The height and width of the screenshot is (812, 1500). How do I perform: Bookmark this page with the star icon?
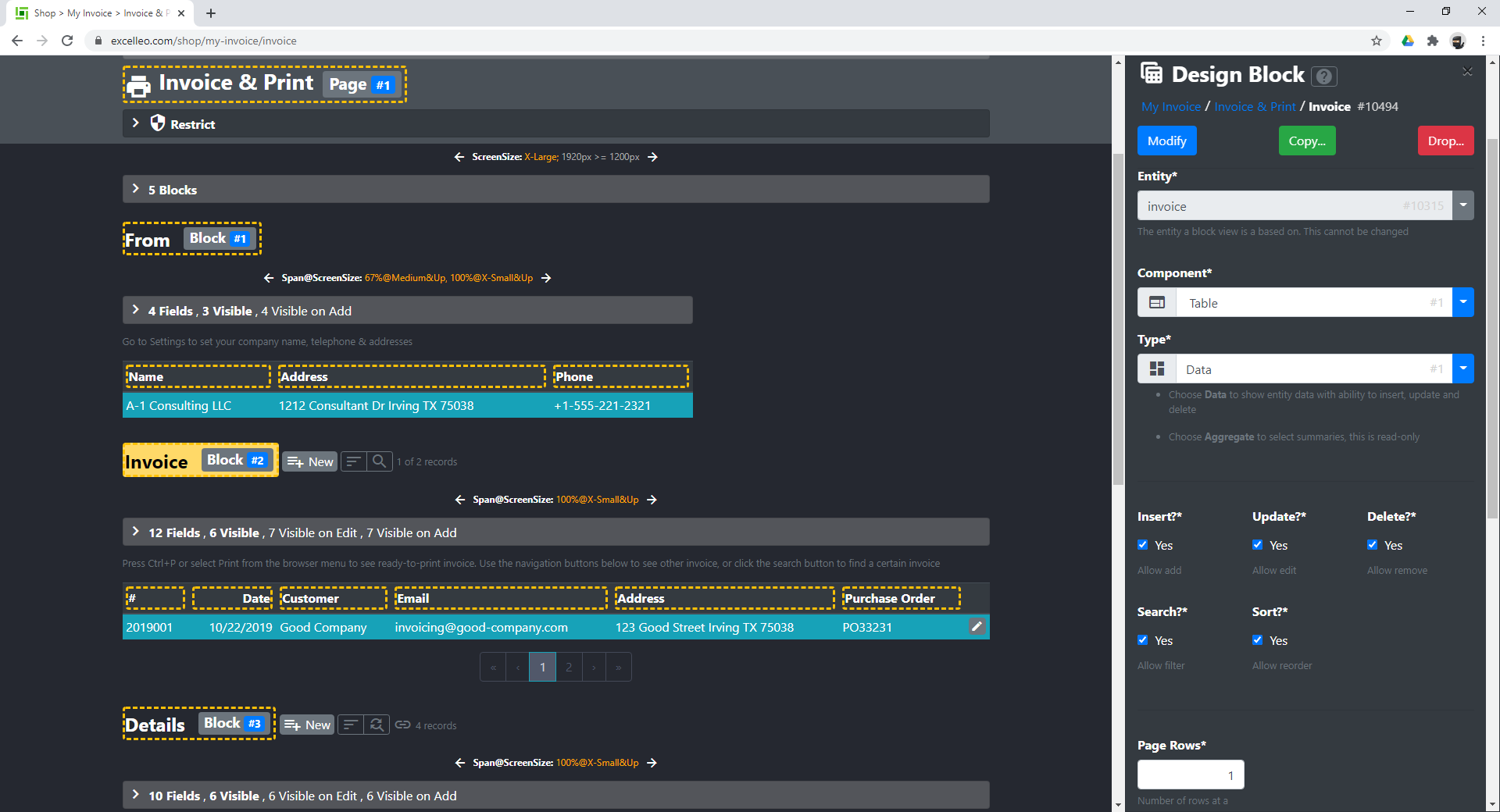click(x=1377, y=41)
